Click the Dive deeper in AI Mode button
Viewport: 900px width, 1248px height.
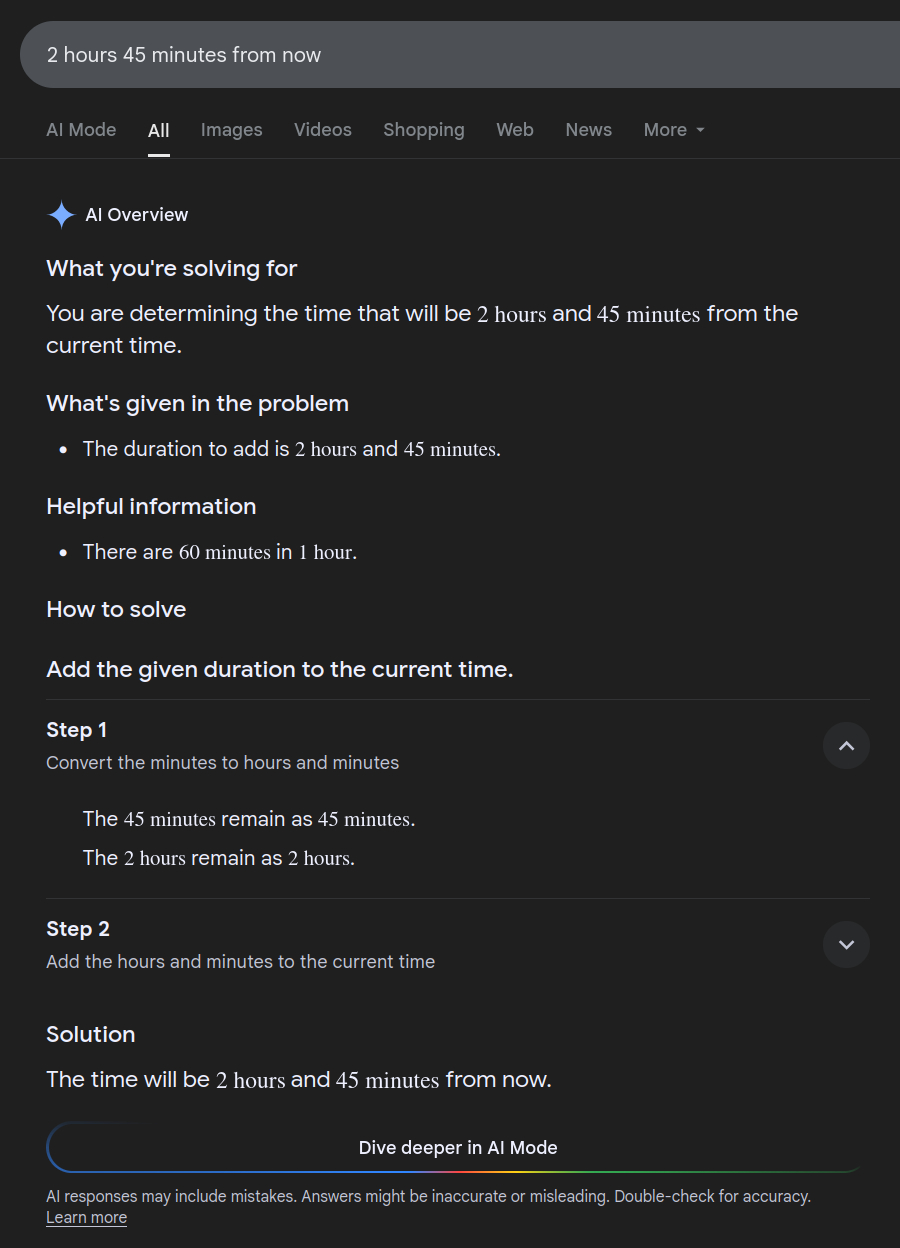(457, 1148)
